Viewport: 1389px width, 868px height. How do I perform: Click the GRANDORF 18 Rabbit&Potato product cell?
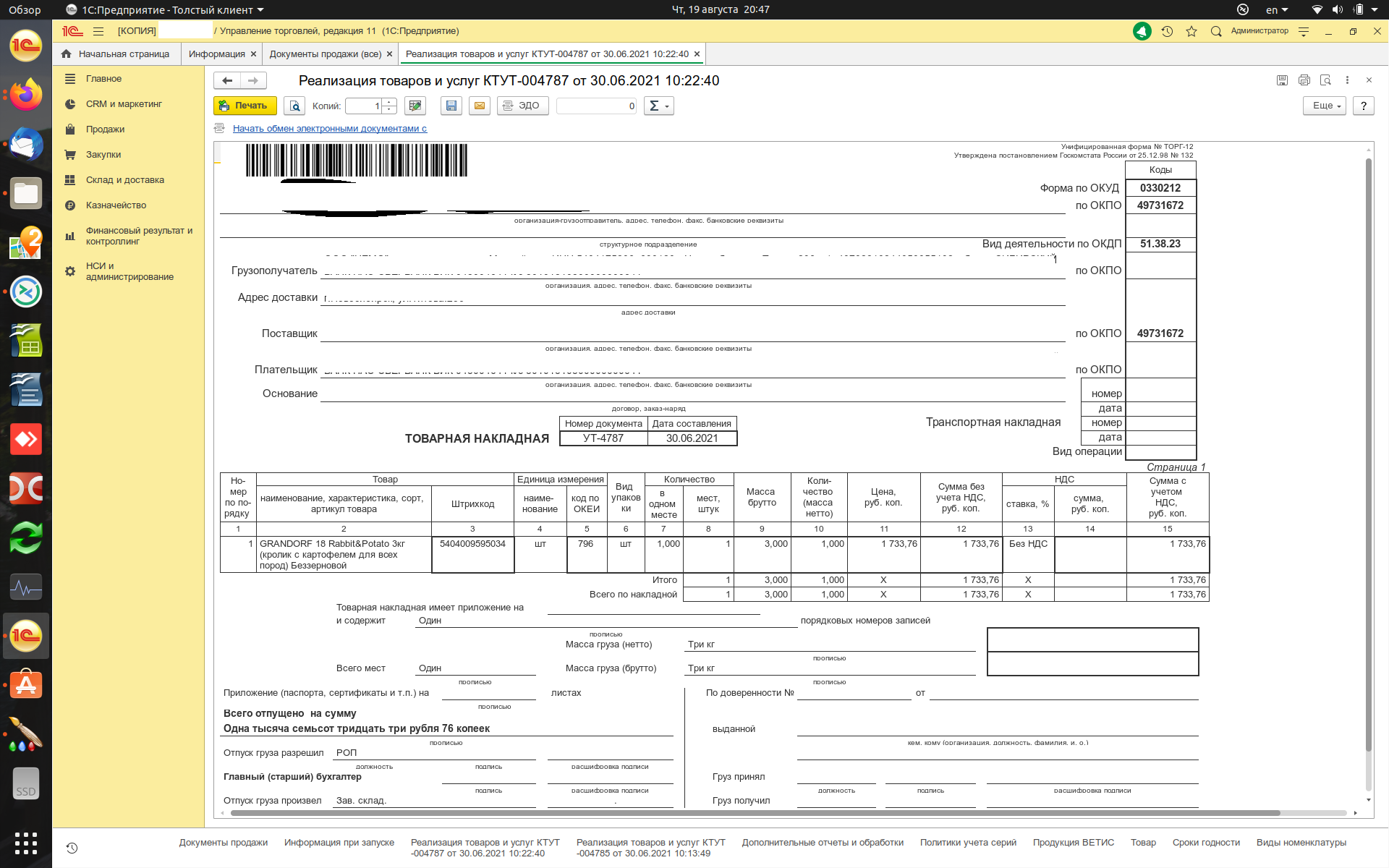point(344,555)
